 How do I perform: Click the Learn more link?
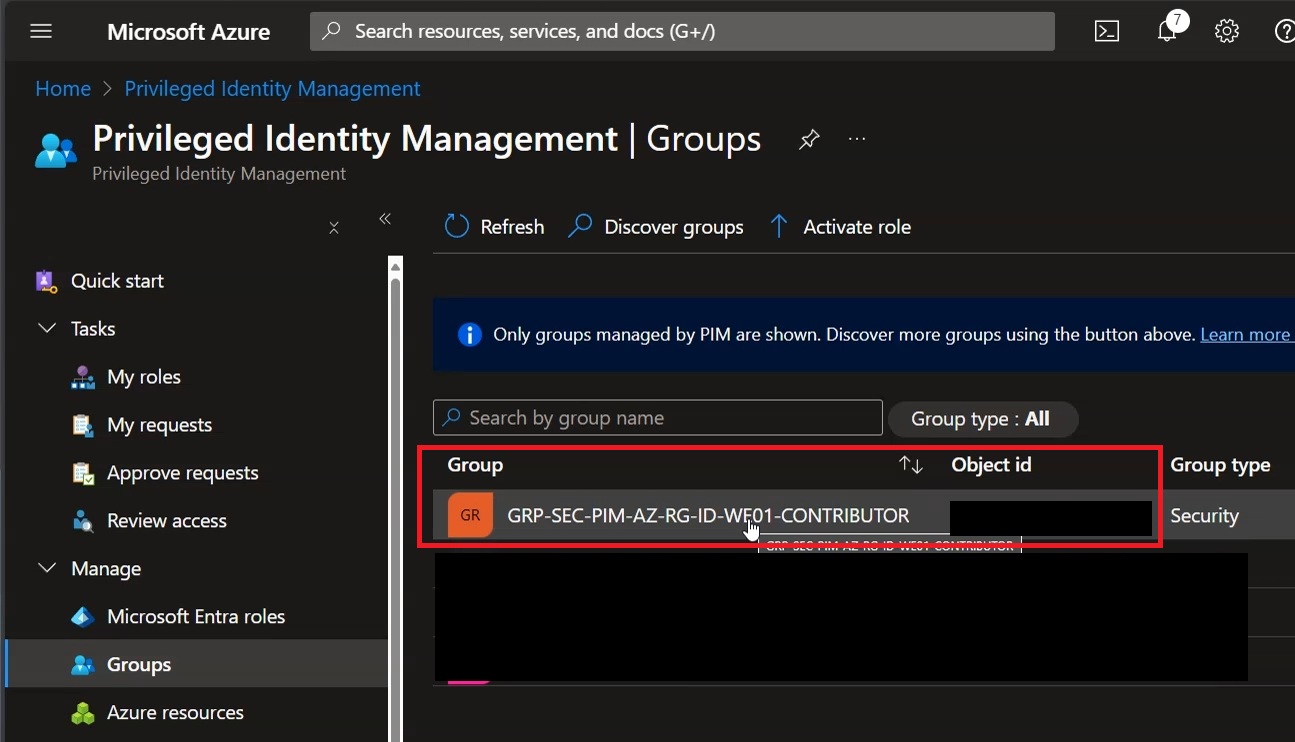(x=1245, y=335)
